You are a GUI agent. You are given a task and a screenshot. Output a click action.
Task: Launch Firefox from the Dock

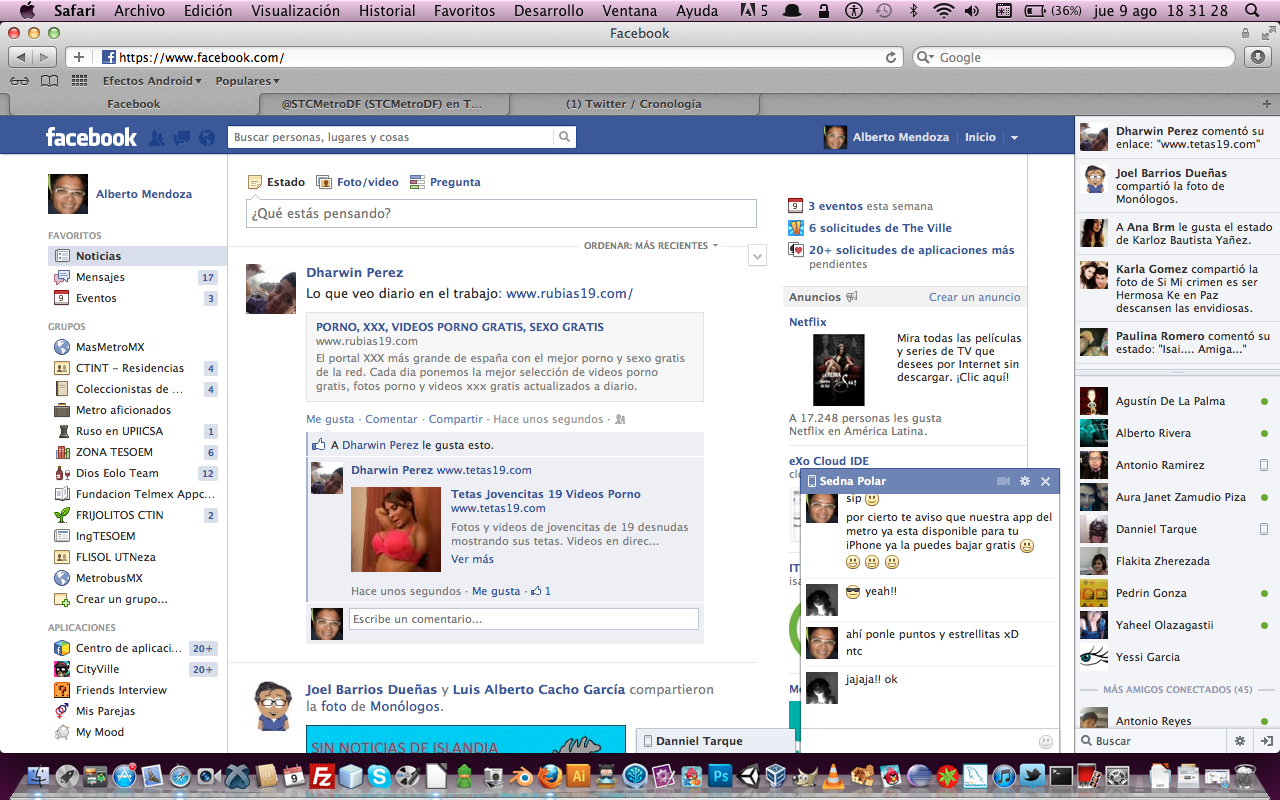click(550, 776)
